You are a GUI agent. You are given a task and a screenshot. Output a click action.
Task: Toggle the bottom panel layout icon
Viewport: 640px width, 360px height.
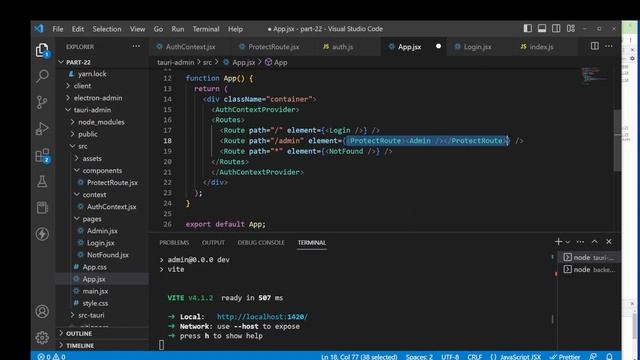coord(542,29)
